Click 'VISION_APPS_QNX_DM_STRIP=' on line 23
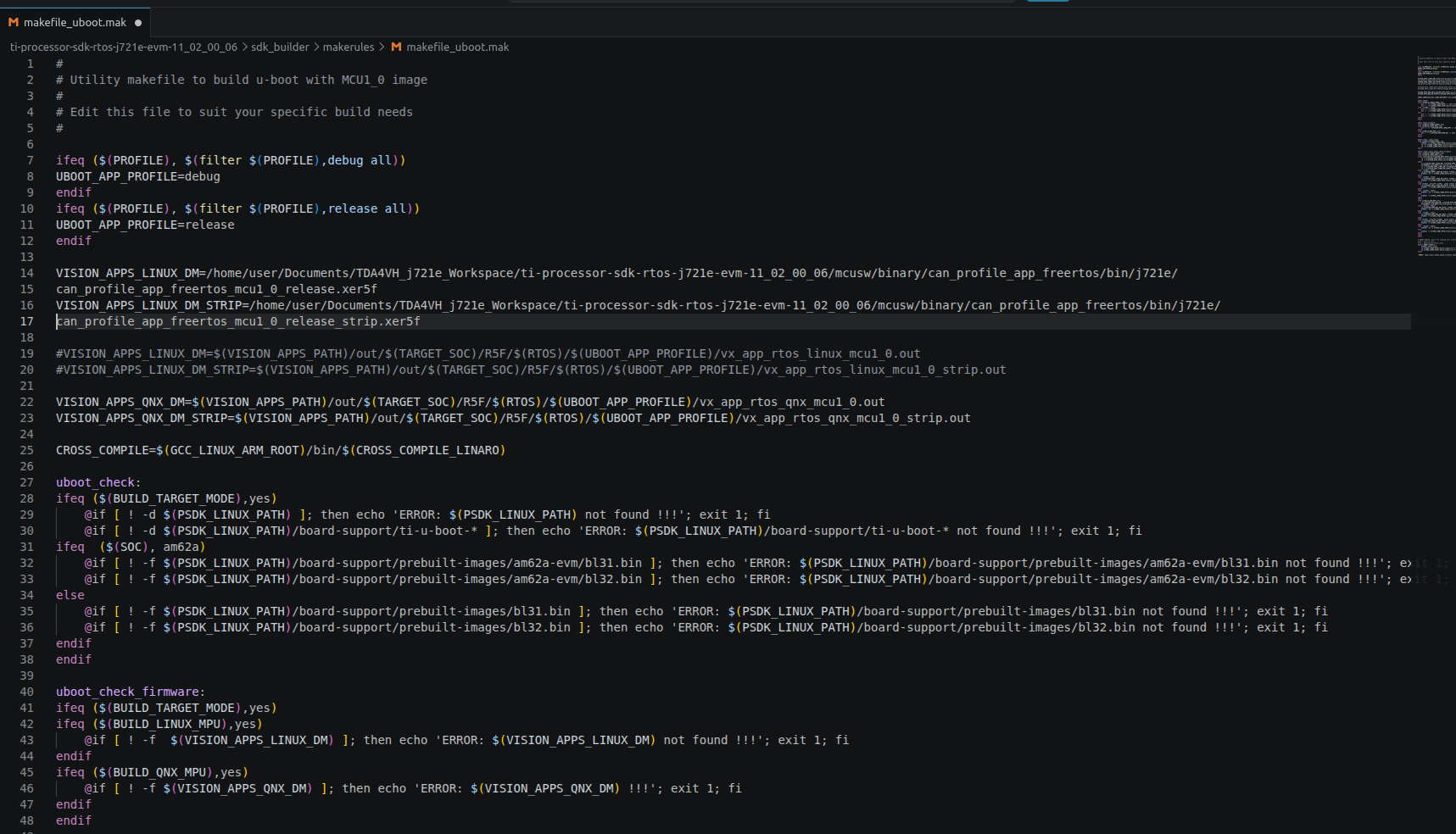 click(x=513, y=419)
